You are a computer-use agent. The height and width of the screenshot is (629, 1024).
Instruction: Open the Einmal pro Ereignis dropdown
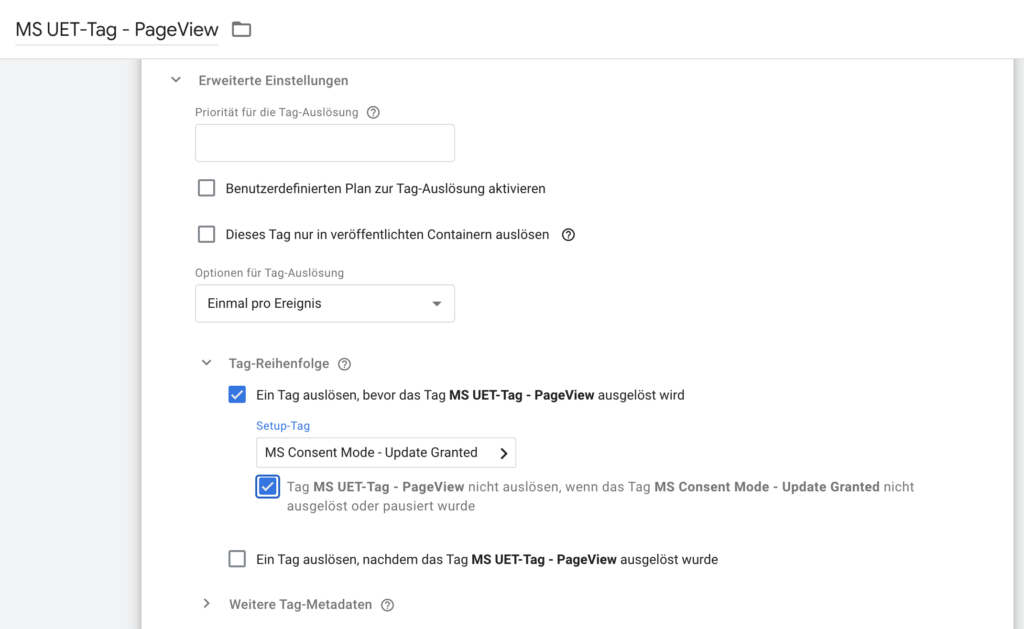coord(325,303)
